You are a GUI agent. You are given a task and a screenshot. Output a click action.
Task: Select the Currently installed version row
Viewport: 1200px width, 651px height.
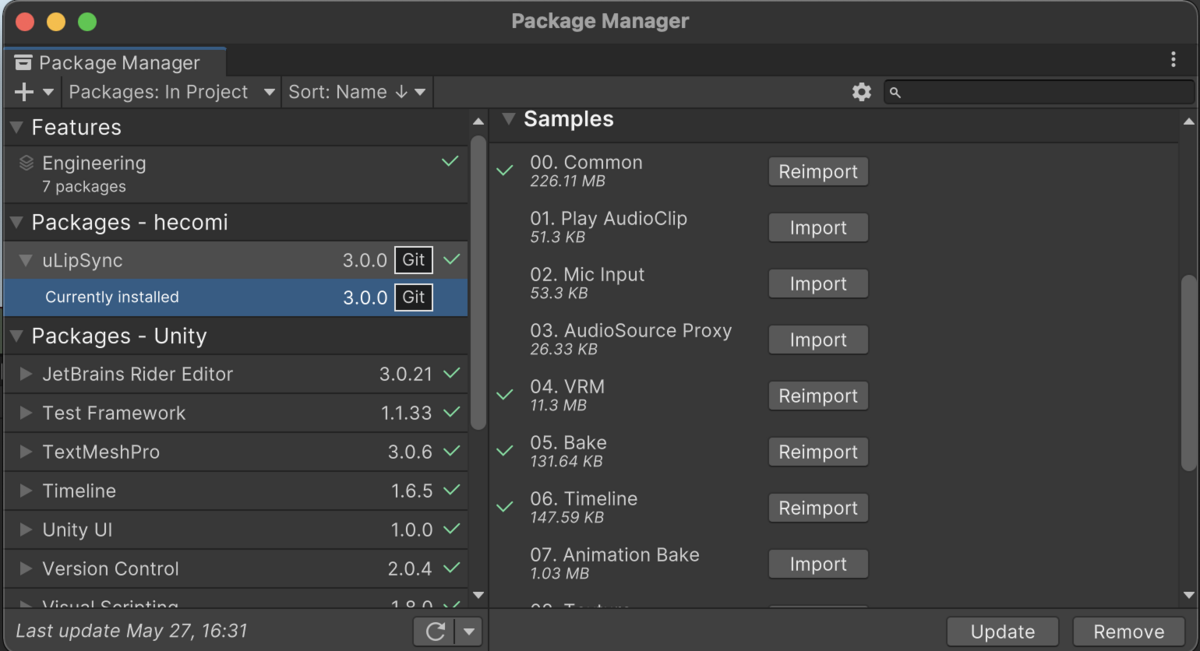[200, 297]
